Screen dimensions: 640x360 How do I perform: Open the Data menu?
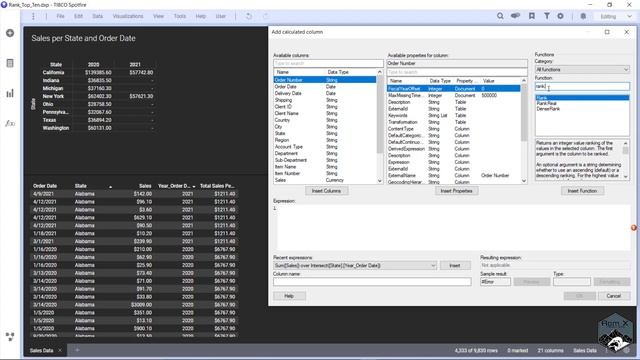coord(98,16)
